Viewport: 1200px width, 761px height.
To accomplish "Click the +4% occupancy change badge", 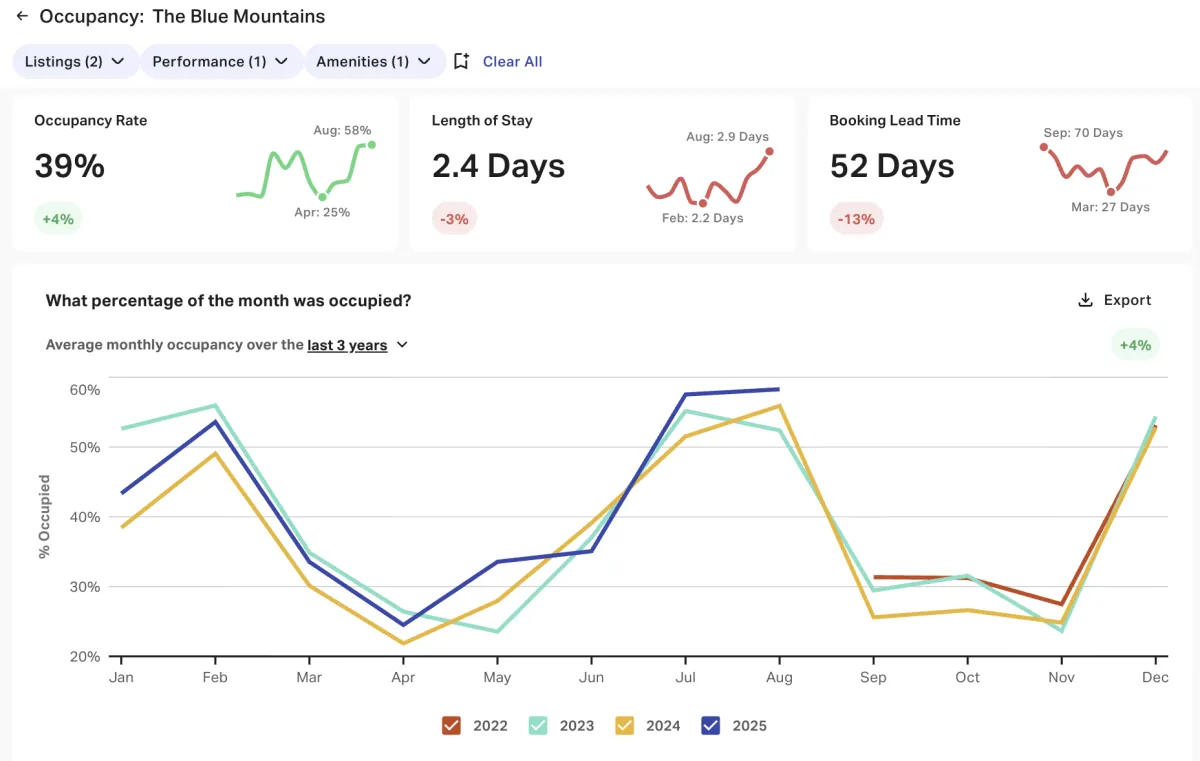I will (x=58, y=218).
